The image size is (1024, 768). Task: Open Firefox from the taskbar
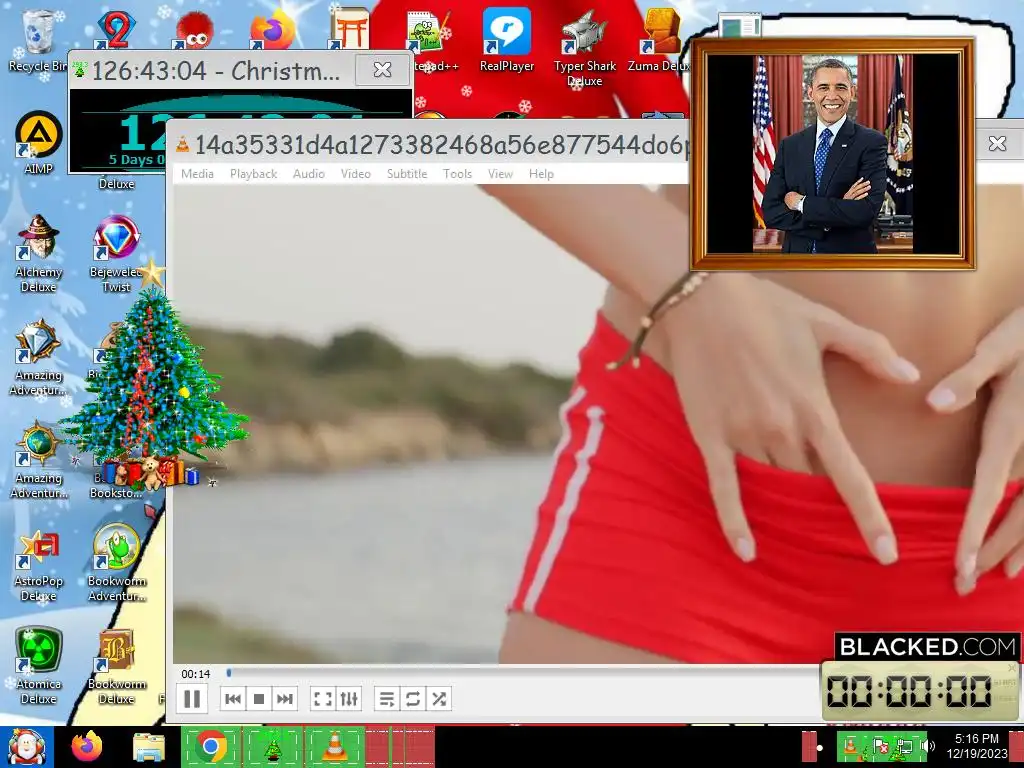[x=87, y=747]
